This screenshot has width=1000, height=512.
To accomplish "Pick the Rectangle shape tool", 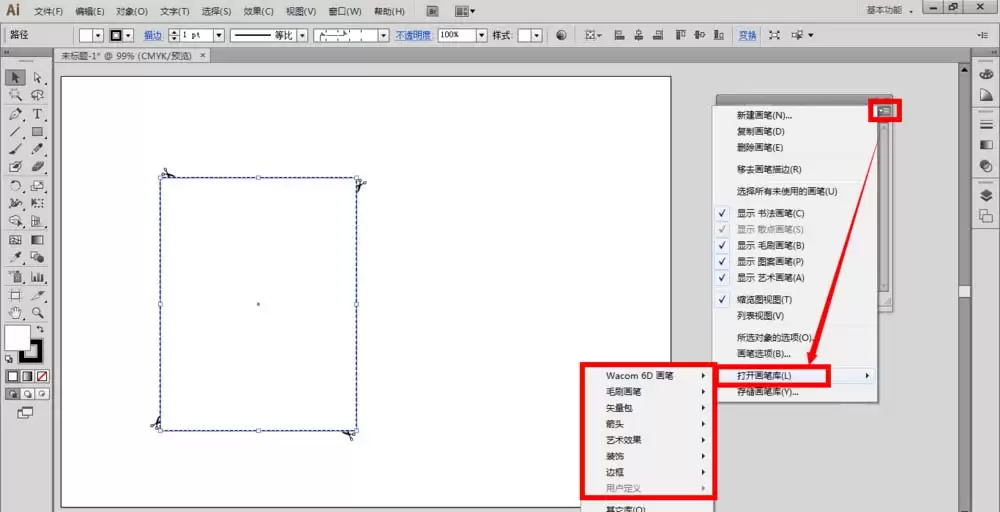I will click(x=37, y=132).
